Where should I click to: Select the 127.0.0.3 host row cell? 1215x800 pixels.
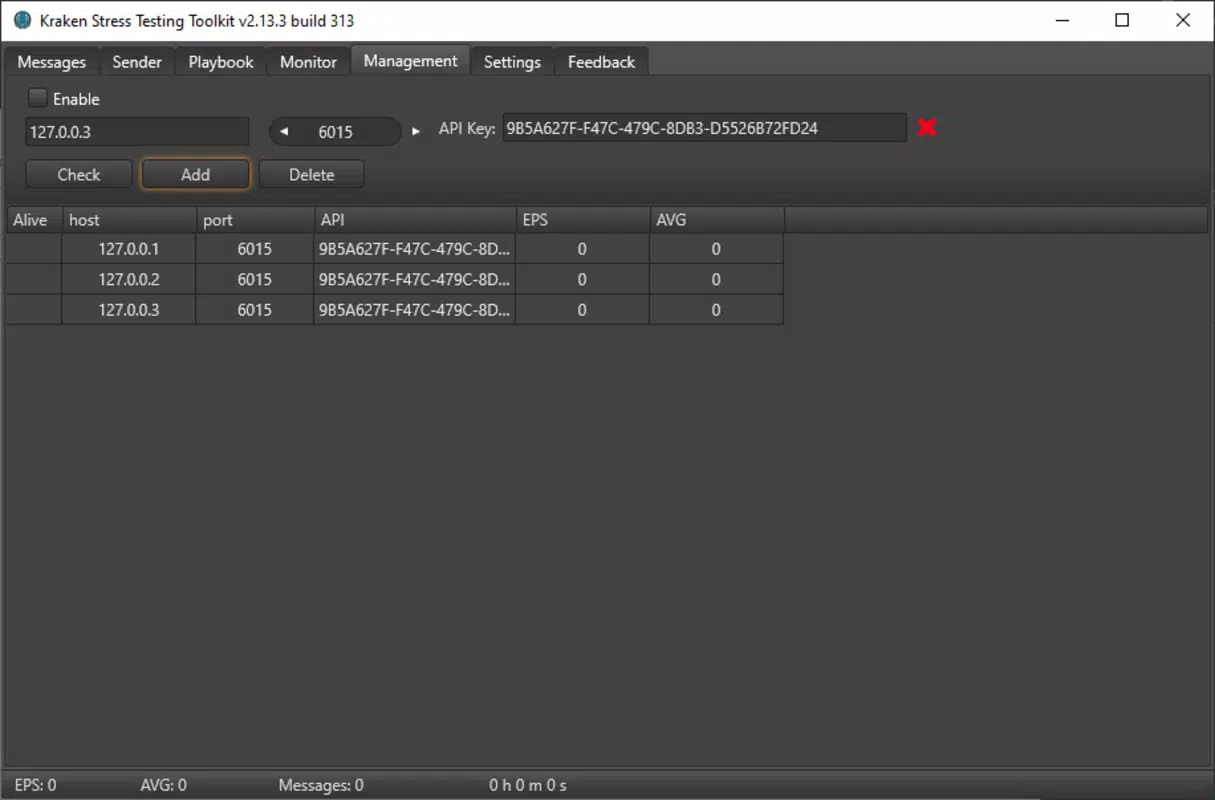tap(129, 310)
